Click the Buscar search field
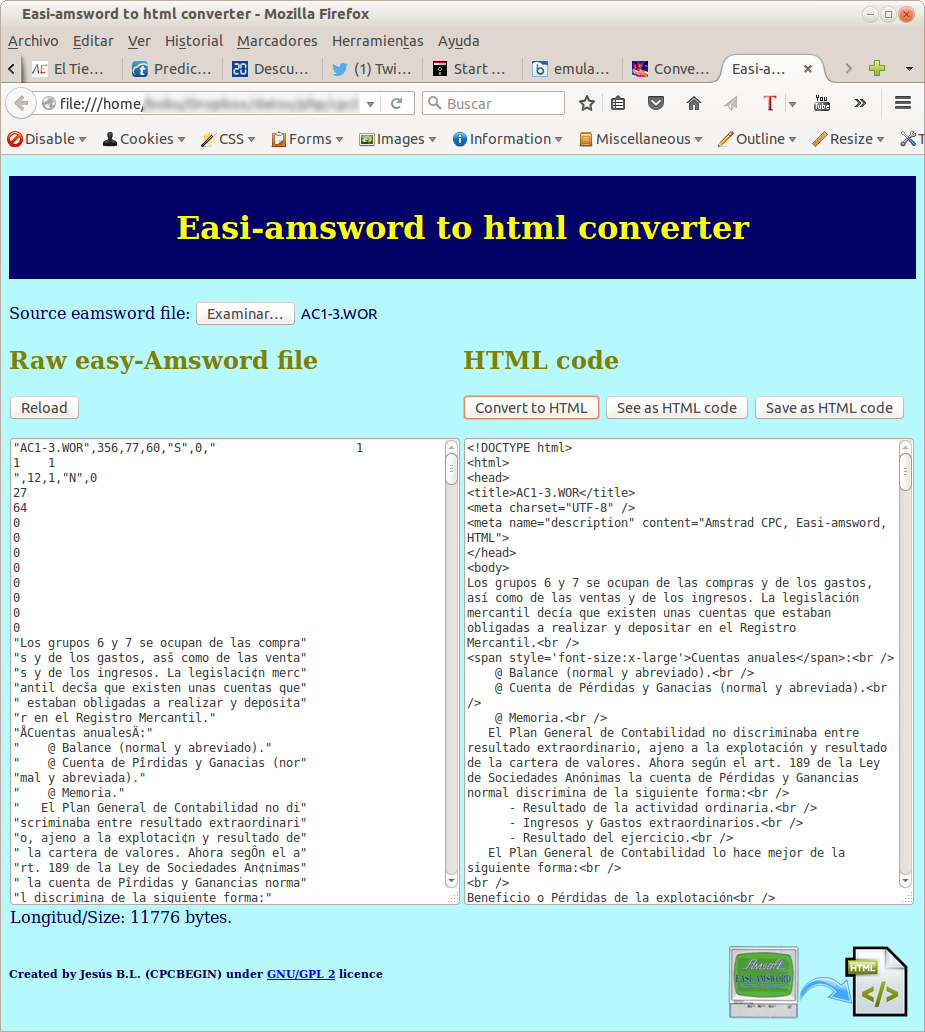The width and height of the screenshot is (925, 1032). coord(493,103)
